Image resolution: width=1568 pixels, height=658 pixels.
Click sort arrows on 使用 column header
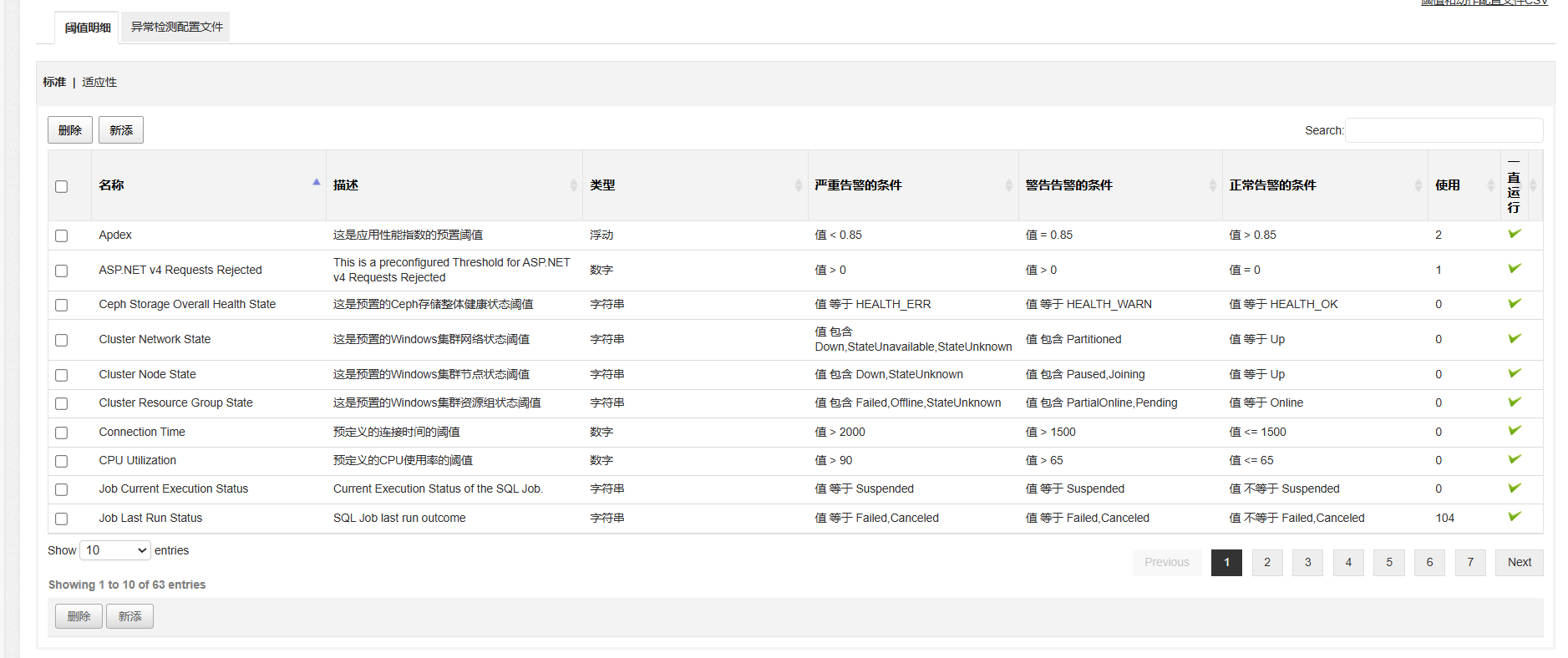click(1490, 185)
